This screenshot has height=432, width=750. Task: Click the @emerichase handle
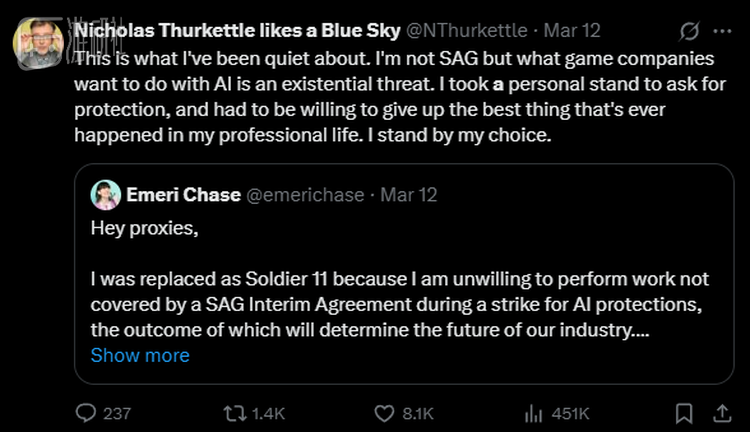pos(305,195)
